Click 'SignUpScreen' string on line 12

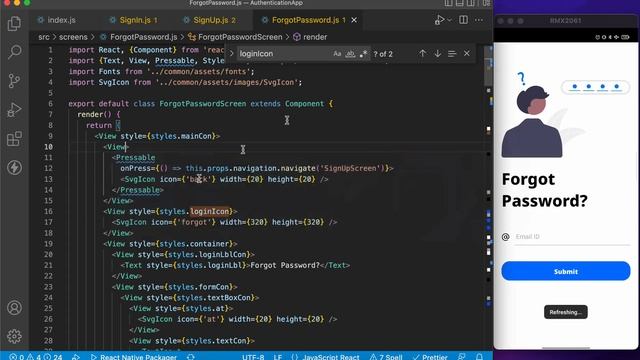[351, 169]
